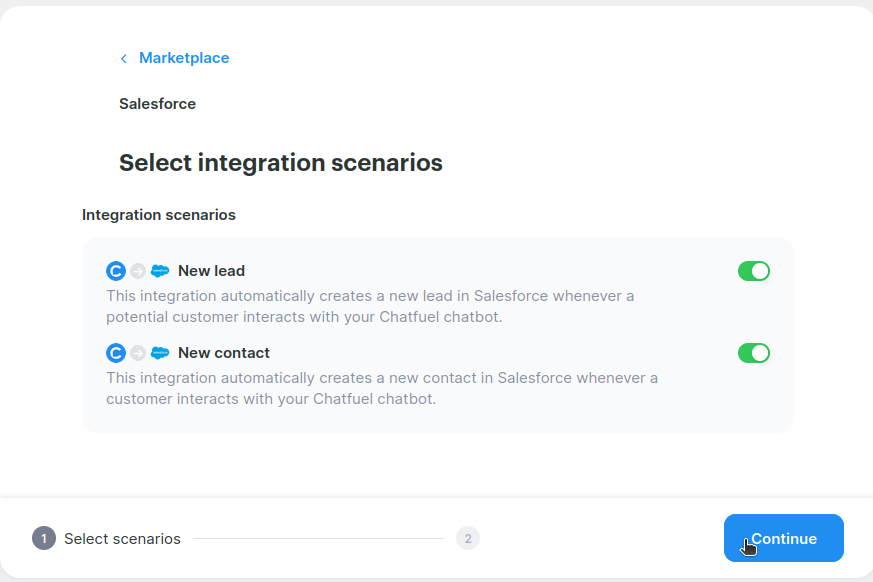Click the New contact description text
Image resolution: width=873 pixels, height=582 pixels.
coord(382,388)
